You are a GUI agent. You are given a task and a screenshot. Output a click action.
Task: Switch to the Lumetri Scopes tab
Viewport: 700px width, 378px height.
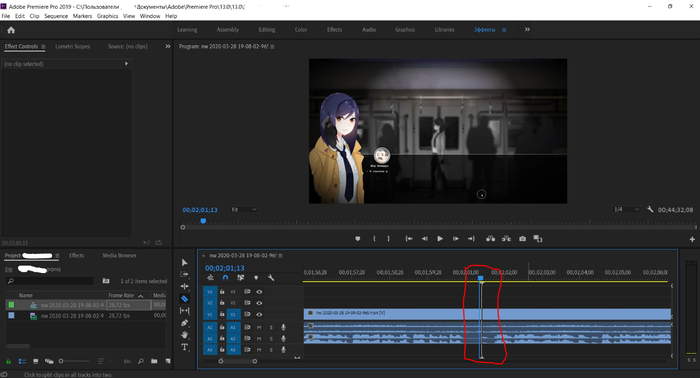[72, 46]
